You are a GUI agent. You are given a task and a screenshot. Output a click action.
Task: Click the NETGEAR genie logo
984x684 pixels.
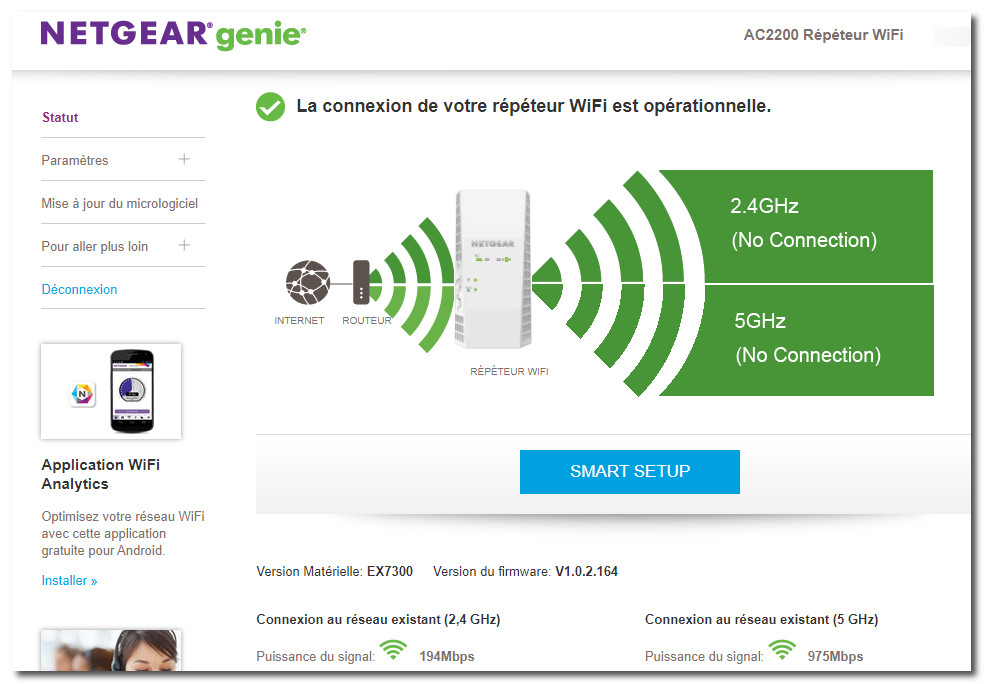click(173, 35)
